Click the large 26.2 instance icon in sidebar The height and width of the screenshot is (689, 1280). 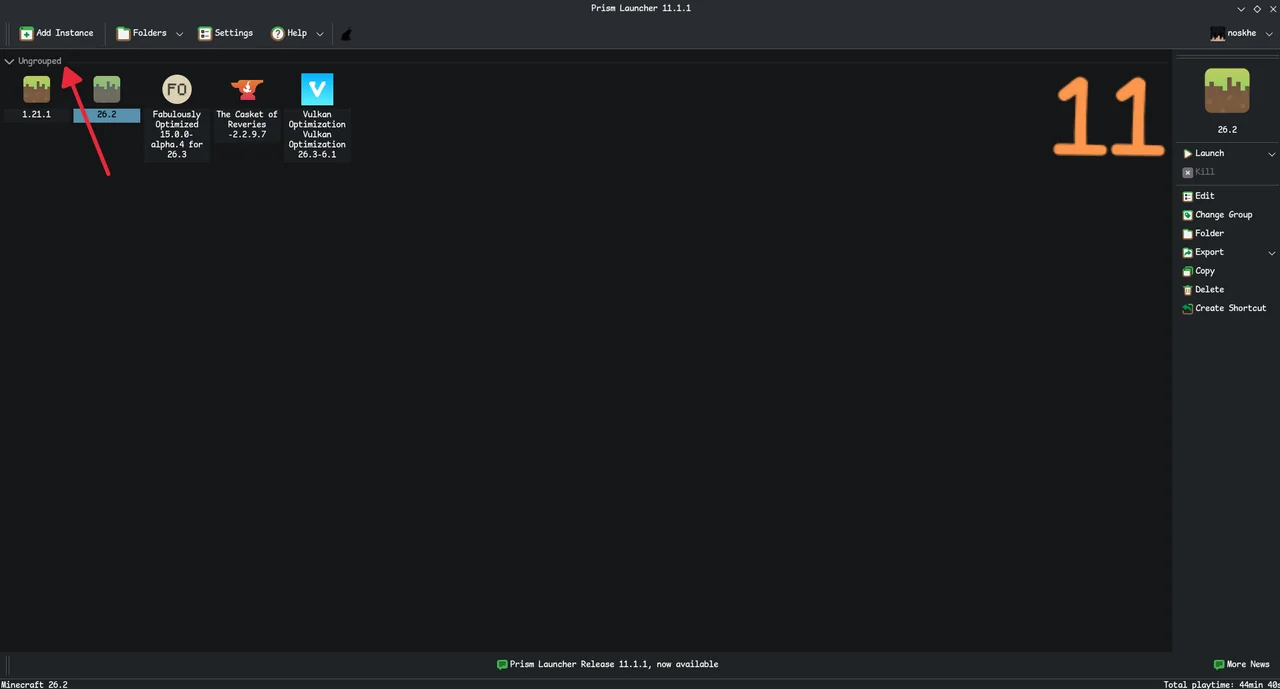coord(1227,91)
